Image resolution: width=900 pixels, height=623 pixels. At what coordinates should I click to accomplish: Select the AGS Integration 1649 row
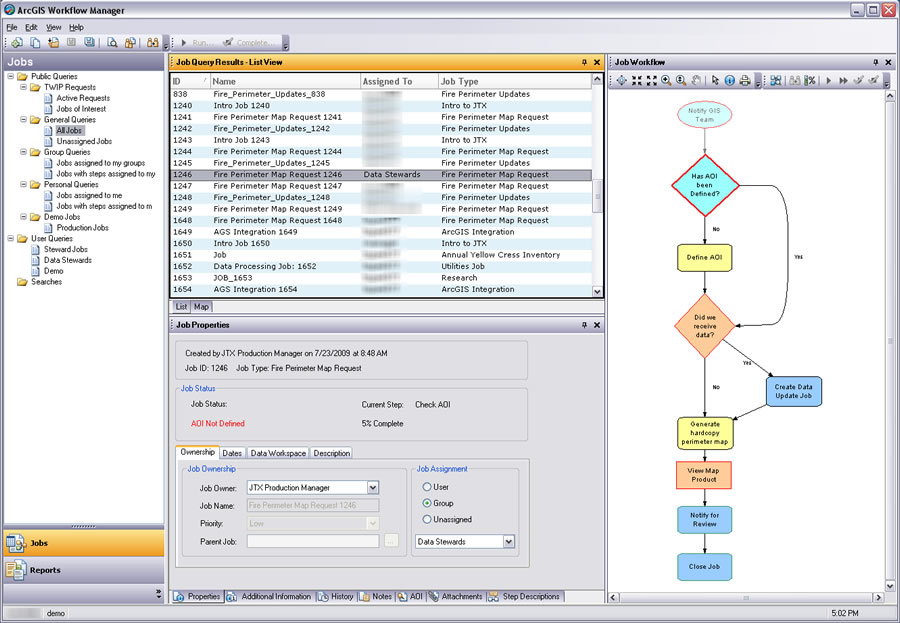tap(381, 232)
